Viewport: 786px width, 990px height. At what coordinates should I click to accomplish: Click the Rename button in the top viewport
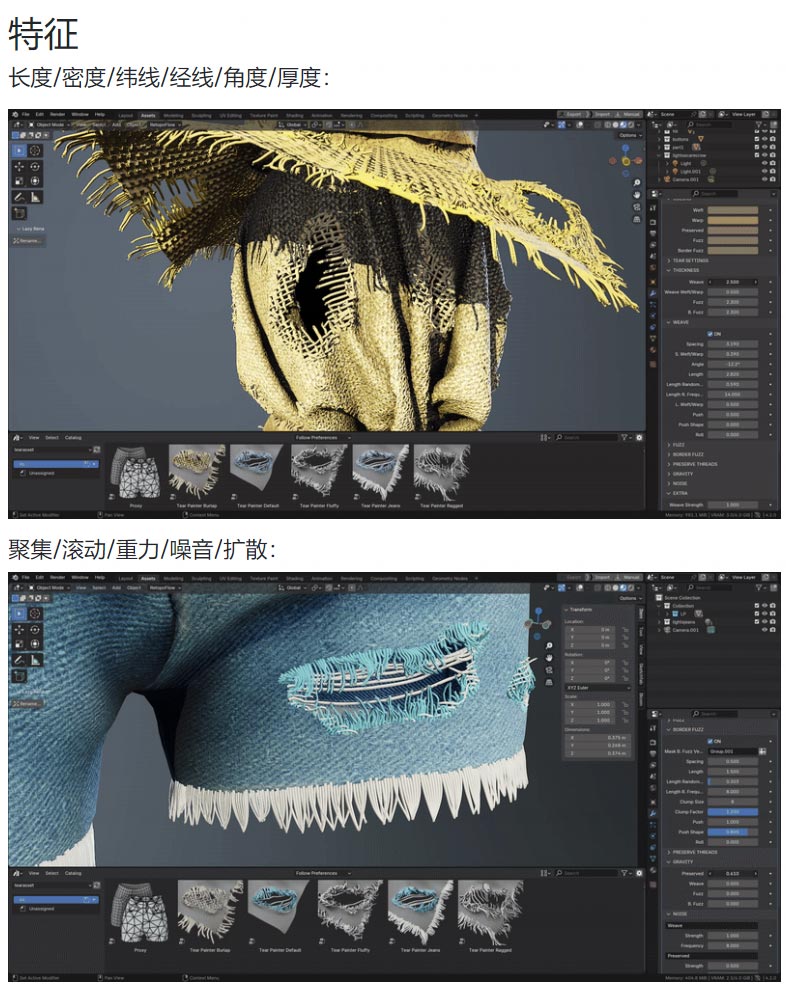pos(28,240)
